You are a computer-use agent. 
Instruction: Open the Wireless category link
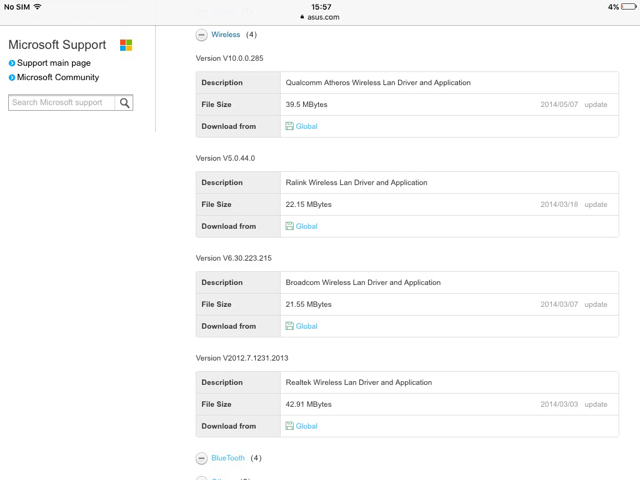(226, 35)
